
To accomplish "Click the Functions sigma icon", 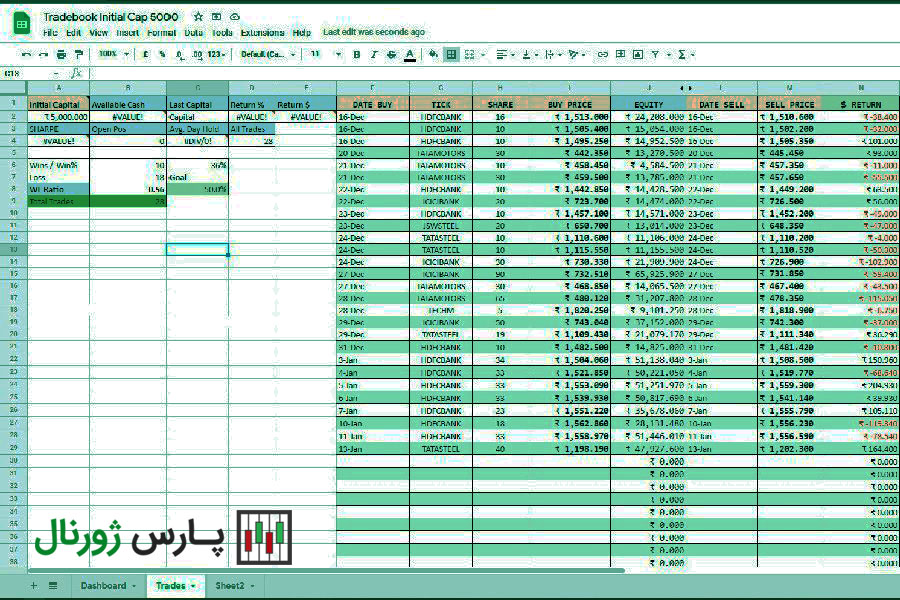I will point(682,55).
